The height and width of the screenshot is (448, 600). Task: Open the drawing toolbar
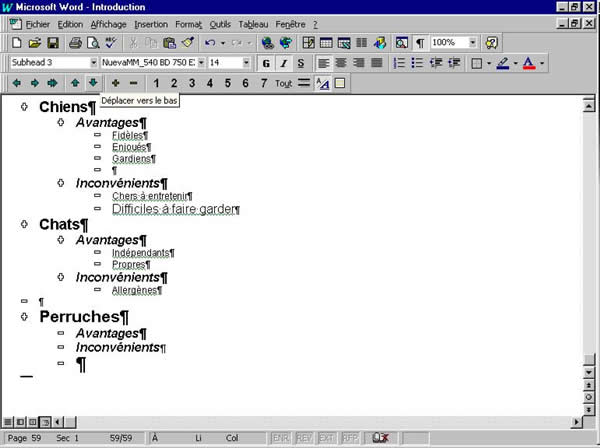click(380, 43)
